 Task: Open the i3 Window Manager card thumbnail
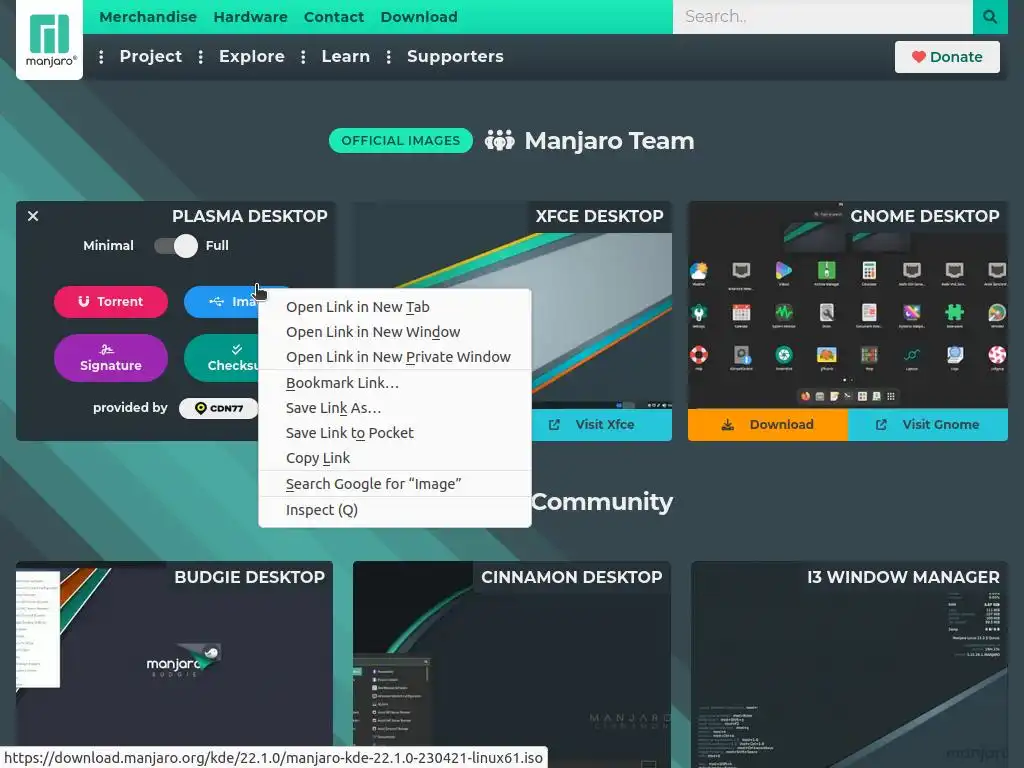click(849, 666)
